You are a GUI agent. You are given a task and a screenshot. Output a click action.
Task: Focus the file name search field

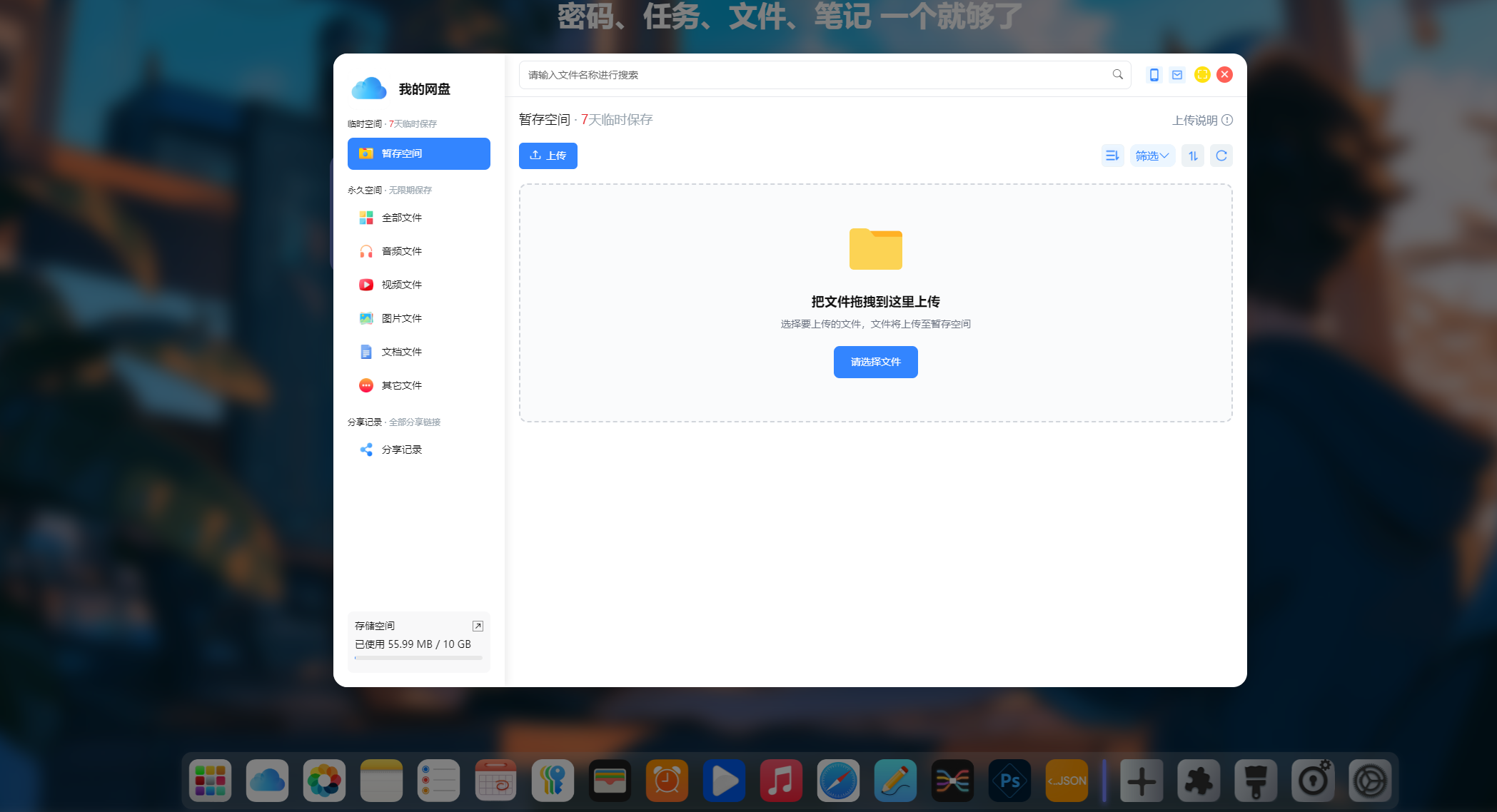814,75
